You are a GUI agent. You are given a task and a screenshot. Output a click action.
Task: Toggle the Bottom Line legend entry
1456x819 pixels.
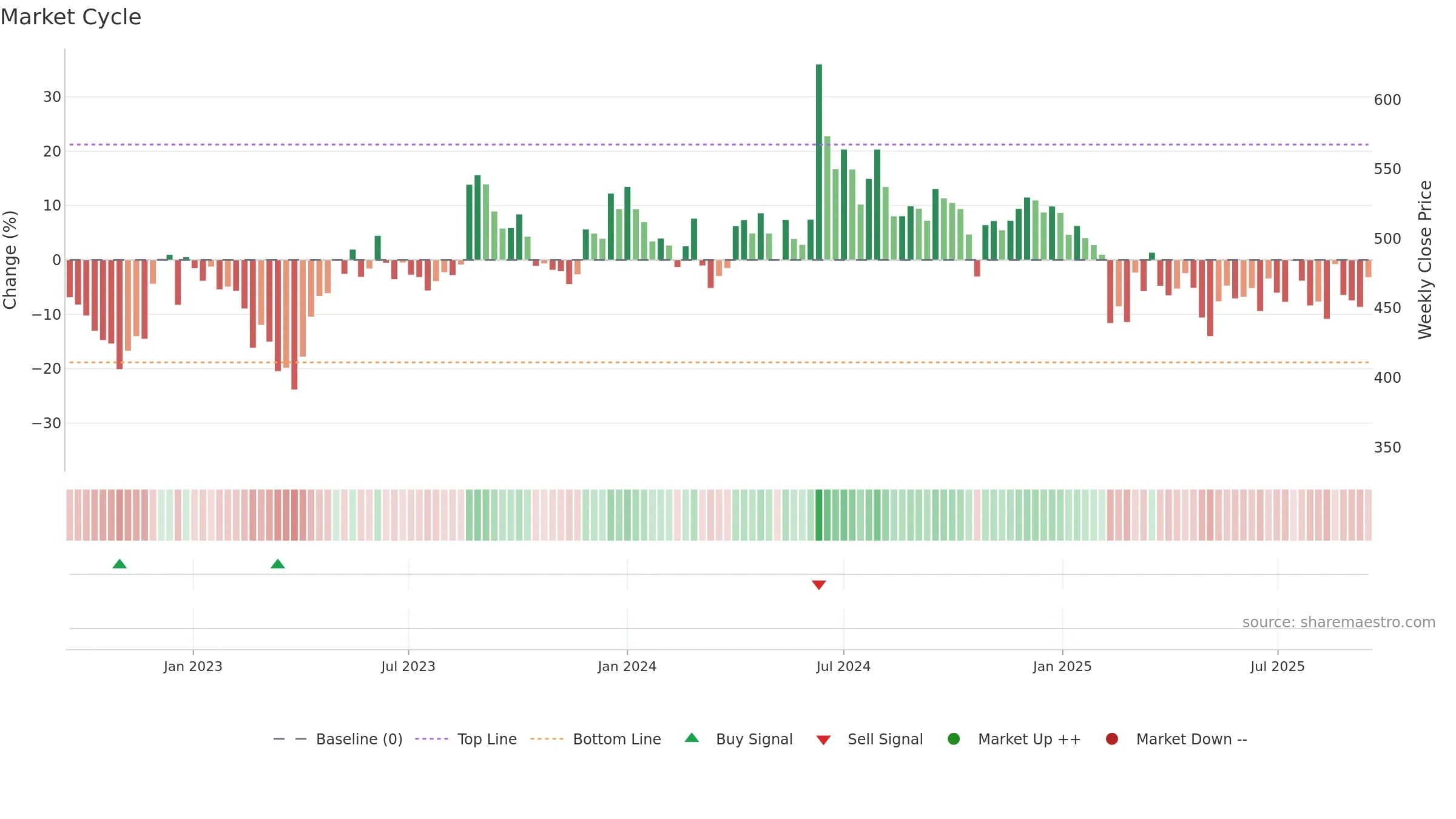point(596,739)
